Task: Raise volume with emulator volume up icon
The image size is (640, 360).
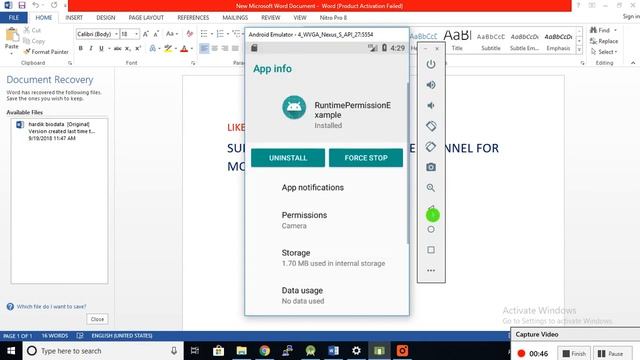Action: pos(431,85)
